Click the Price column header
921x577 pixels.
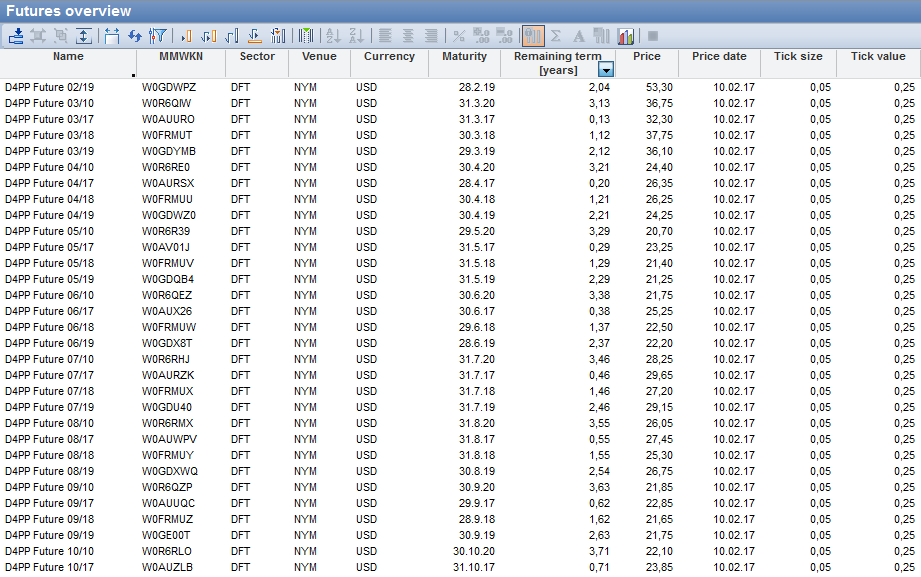tap(647, 57)
